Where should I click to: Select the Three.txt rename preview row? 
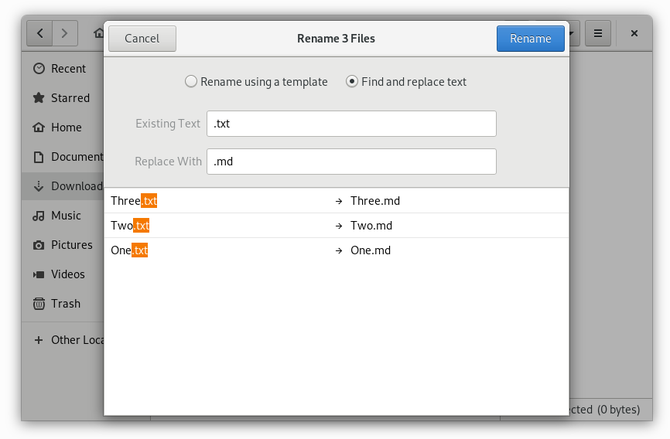336,201
